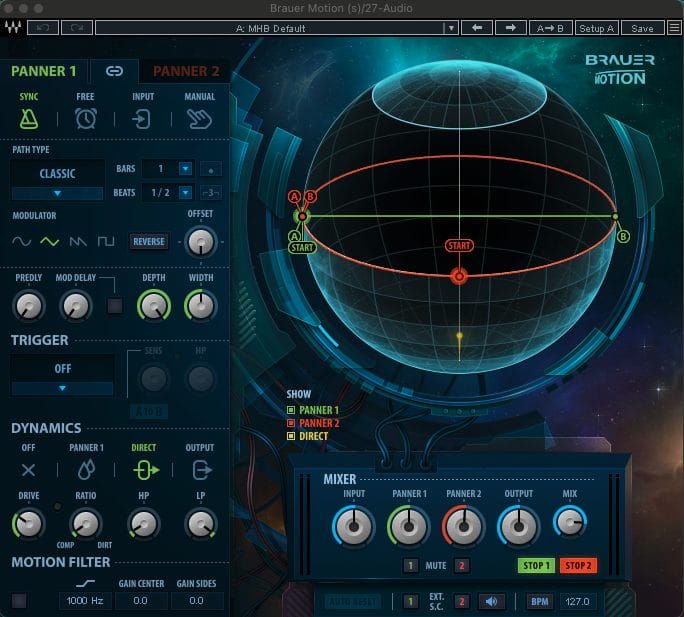
Task: Mute Panner 2 in the mixer
Action: tap(462, 566)
